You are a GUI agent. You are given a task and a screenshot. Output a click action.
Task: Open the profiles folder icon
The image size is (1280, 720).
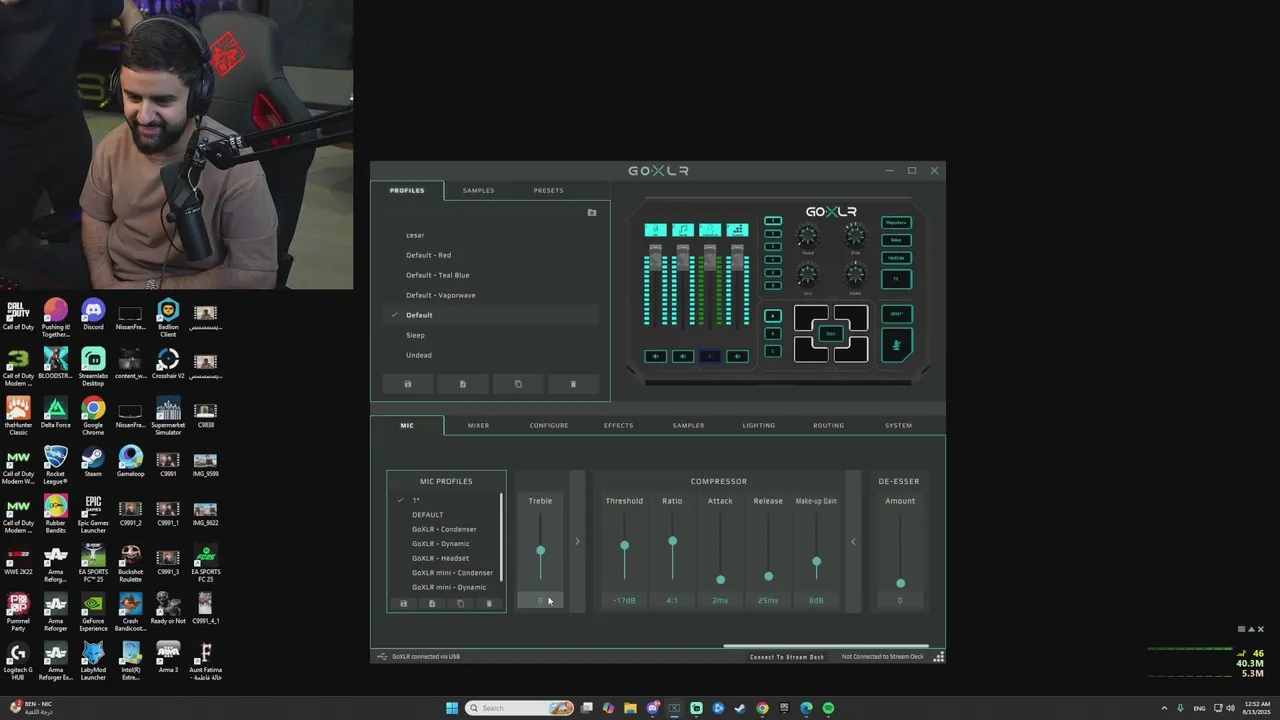pos(592,213)
